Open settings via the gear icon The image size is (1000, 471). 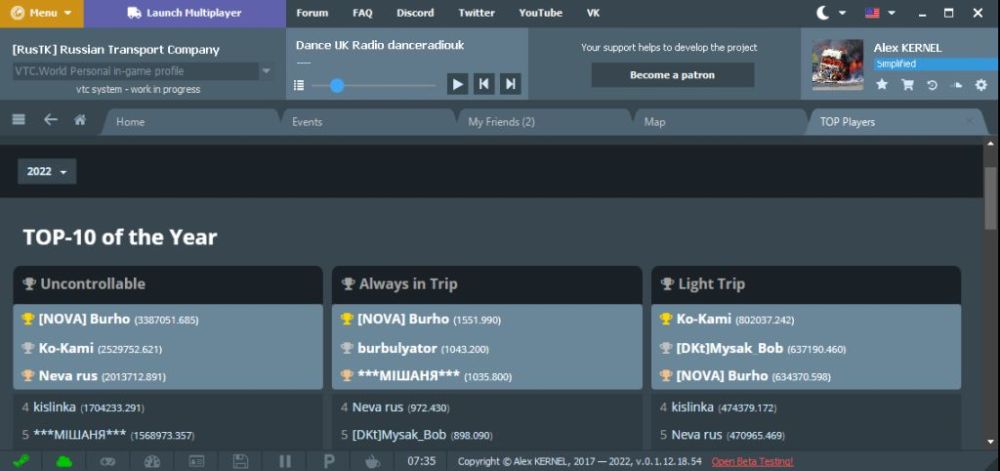point(981,85)
